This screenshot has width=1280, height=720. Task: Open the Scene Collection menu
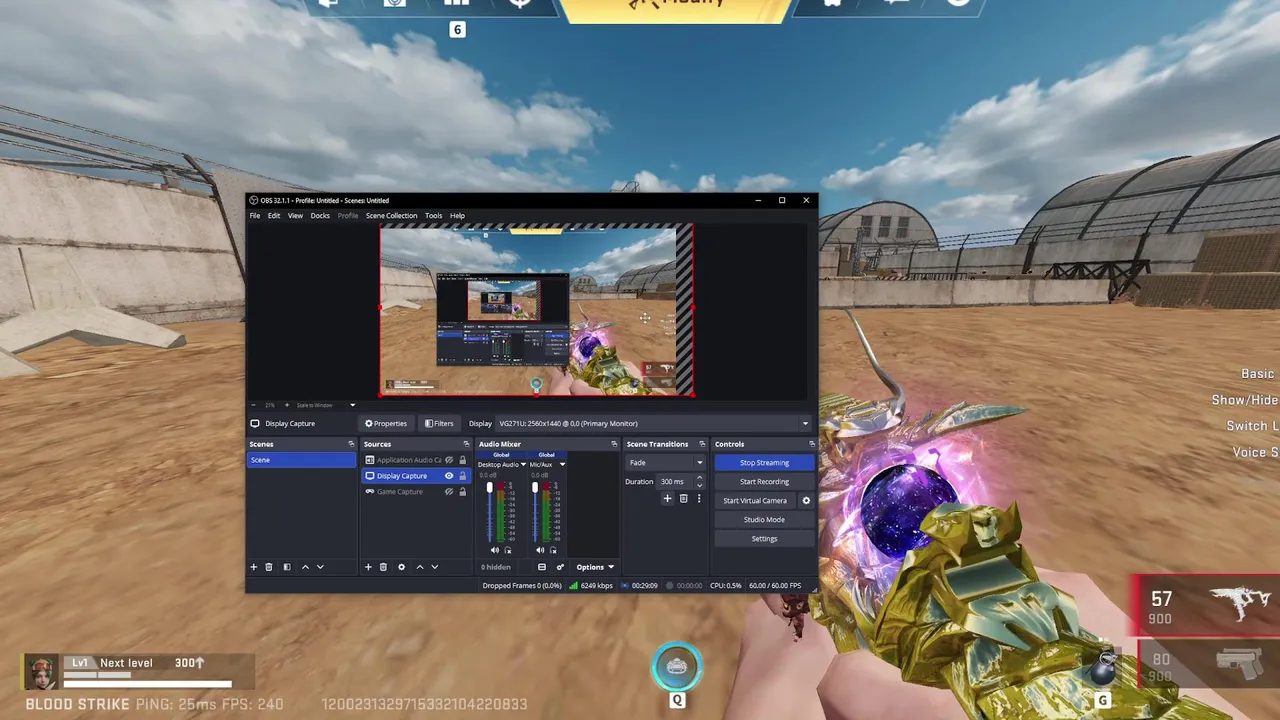(x=391, y=215)
